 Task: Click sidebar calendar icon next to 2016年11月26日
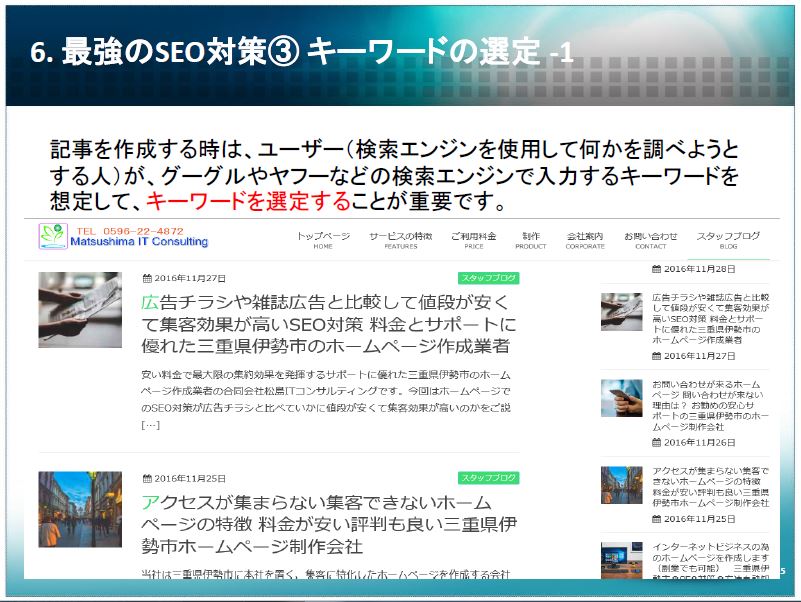[656, 442]
